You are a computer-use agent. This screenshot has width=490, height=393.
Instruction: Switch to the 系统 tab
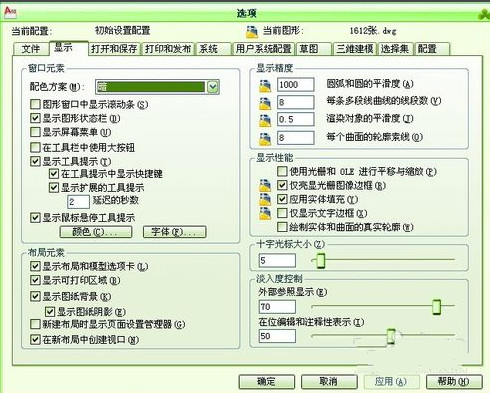213,49
